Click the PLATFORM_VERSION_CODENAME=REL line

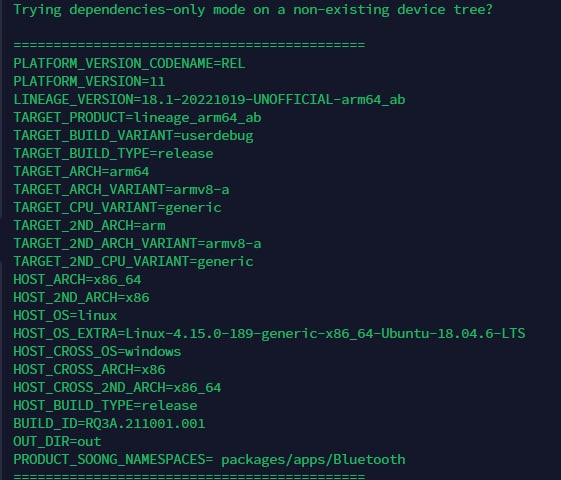pos(129,64)
